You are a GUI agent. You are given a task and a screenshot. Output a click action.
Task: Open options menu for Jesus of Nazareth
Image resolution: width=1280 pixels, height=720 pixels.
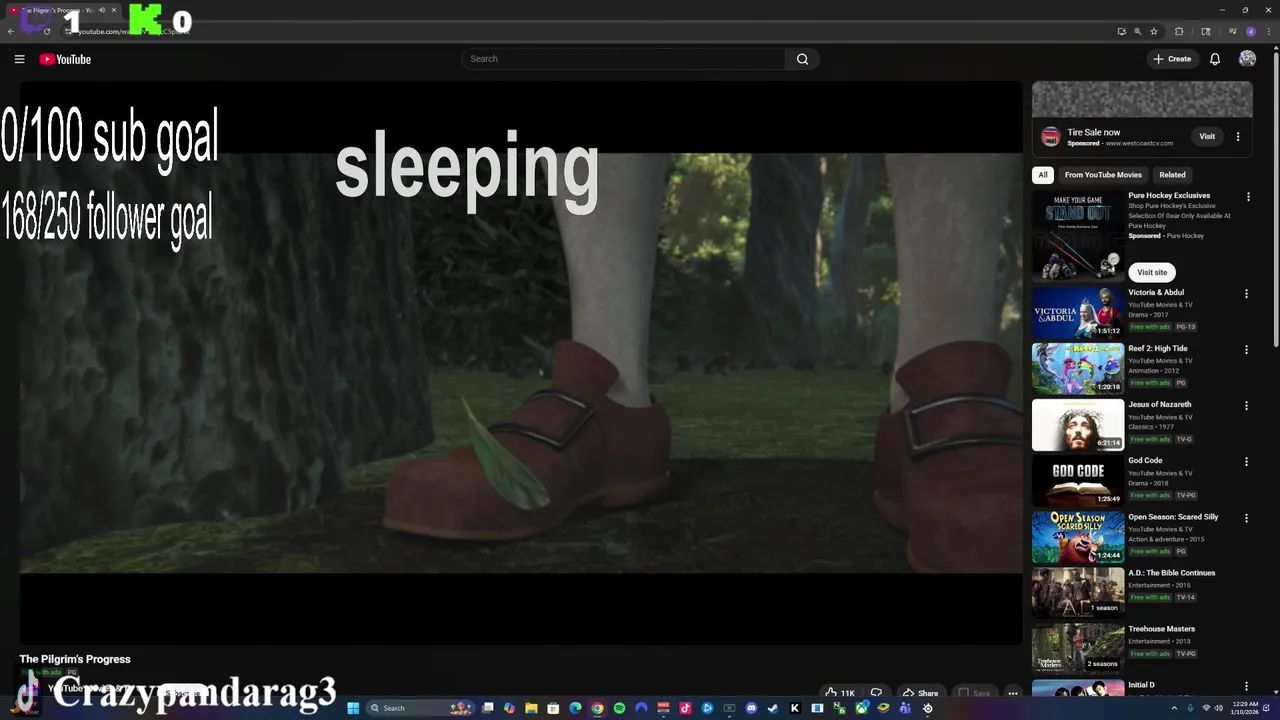coord(1246,406)
